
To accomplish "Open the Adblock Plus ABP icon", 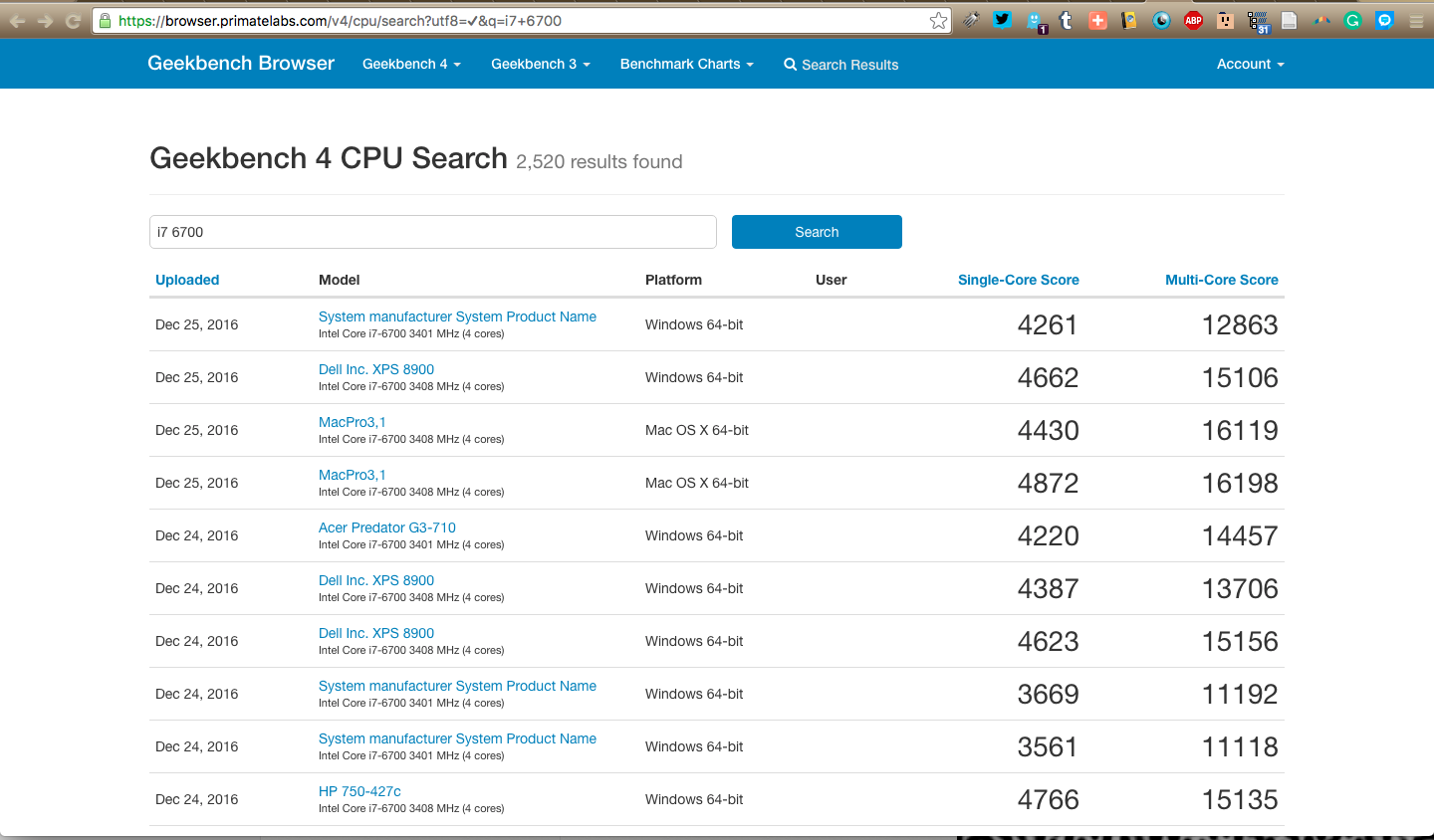I will coord(1193,20).
